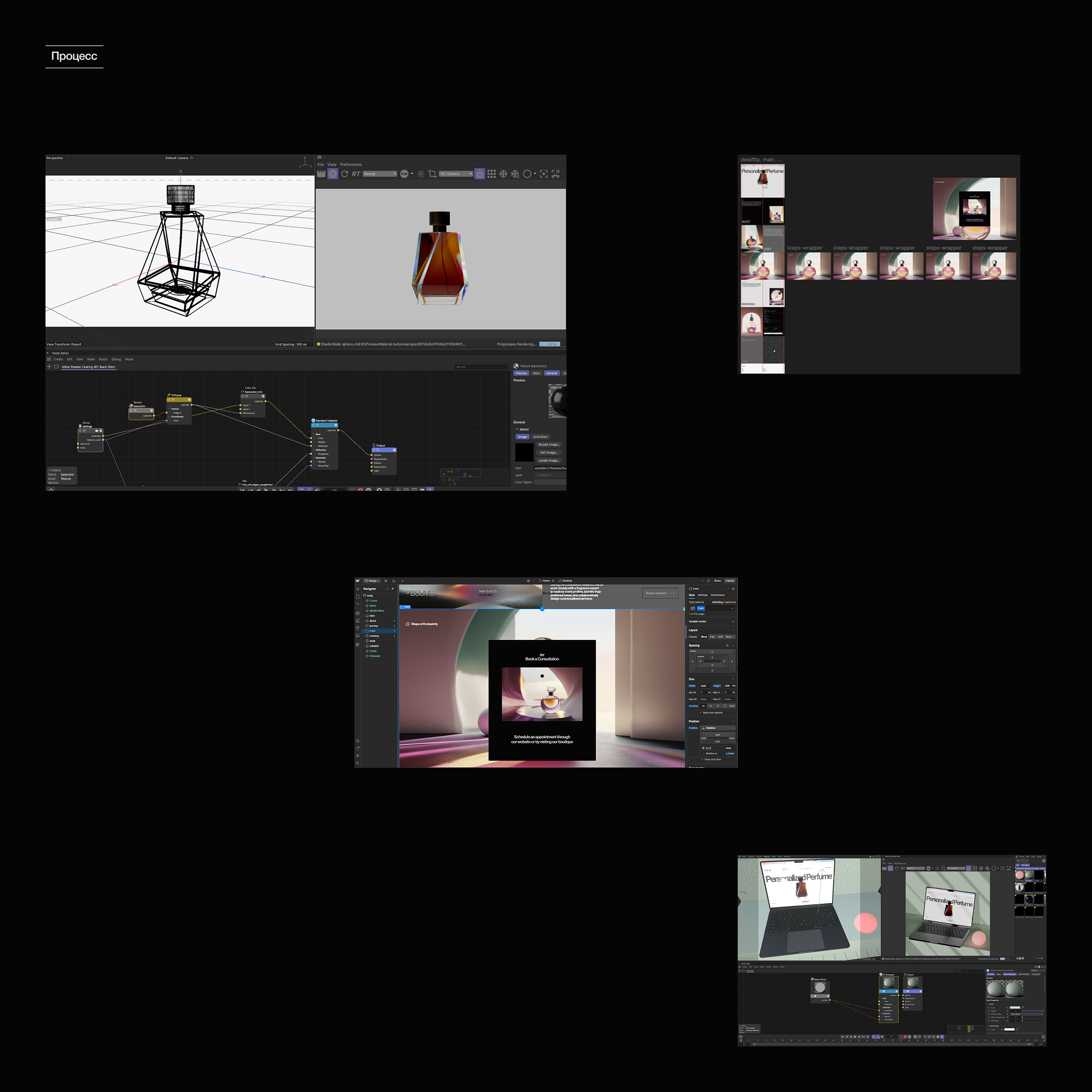This screenshot has height=1092, width=1092.
Task: Click the Publish button in Webflow
Action: point(730,581)
